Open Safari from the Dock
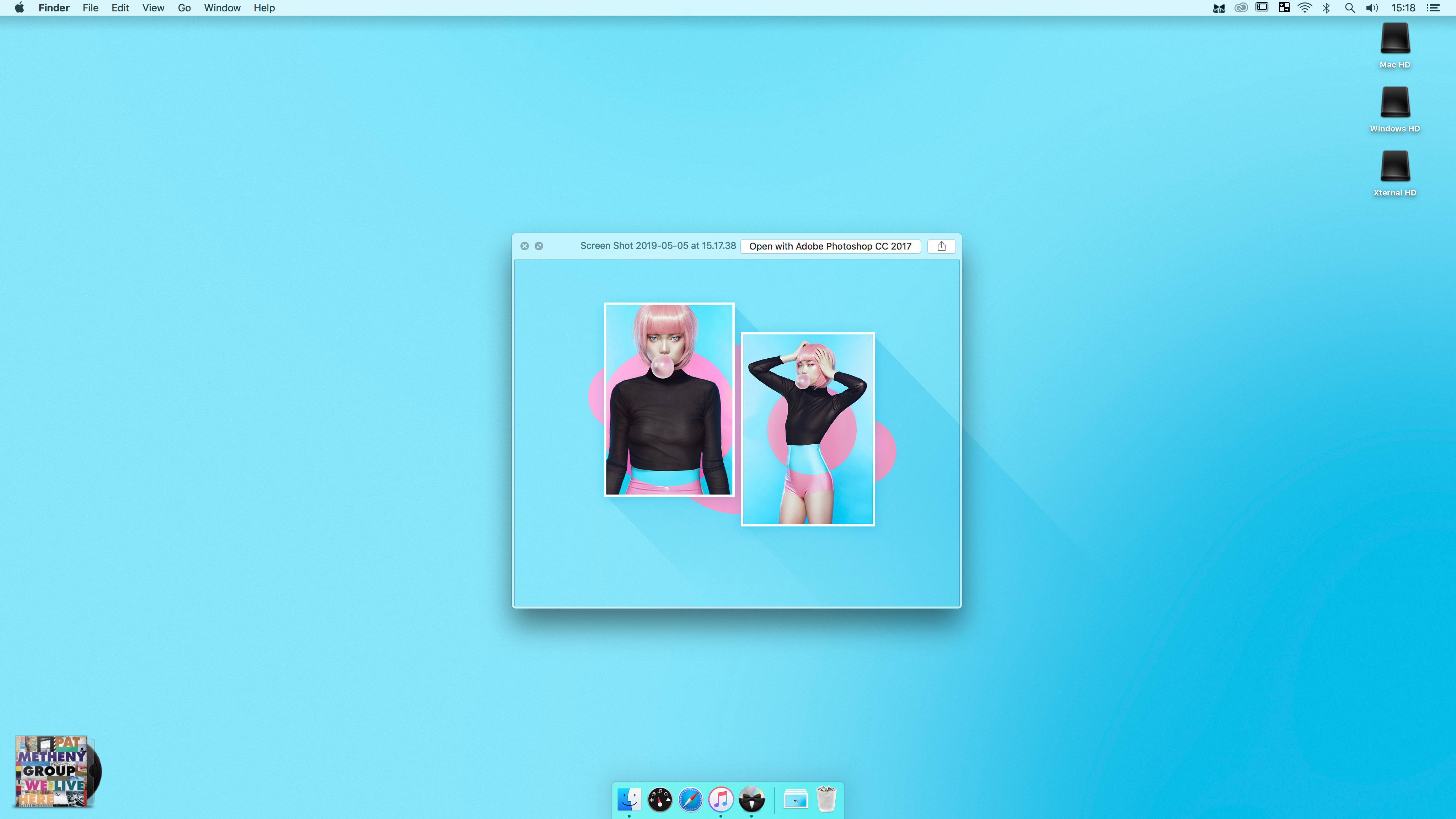The width and height of the screenshot is (1456, 819). (x=690, y=800)
